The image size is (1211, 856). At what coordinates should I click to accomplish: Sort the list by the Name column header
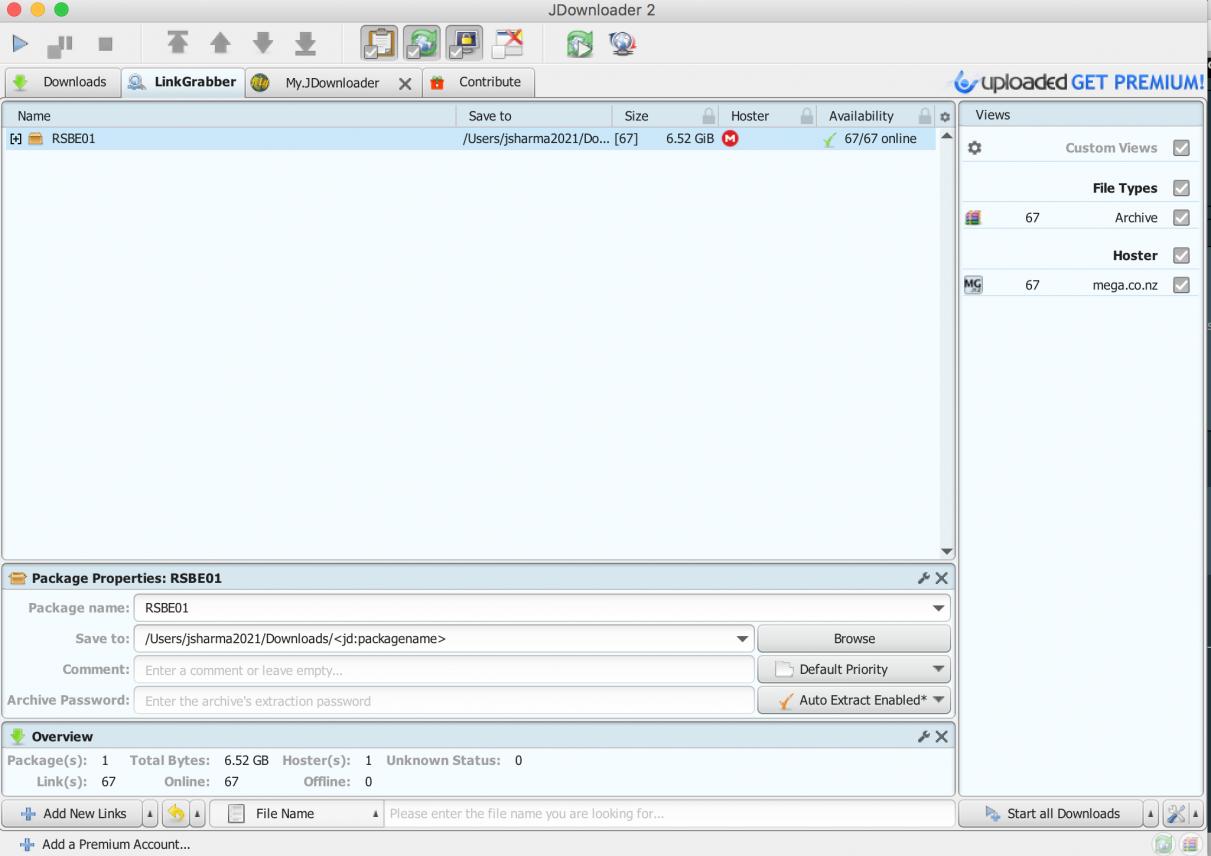click(228, 116)
